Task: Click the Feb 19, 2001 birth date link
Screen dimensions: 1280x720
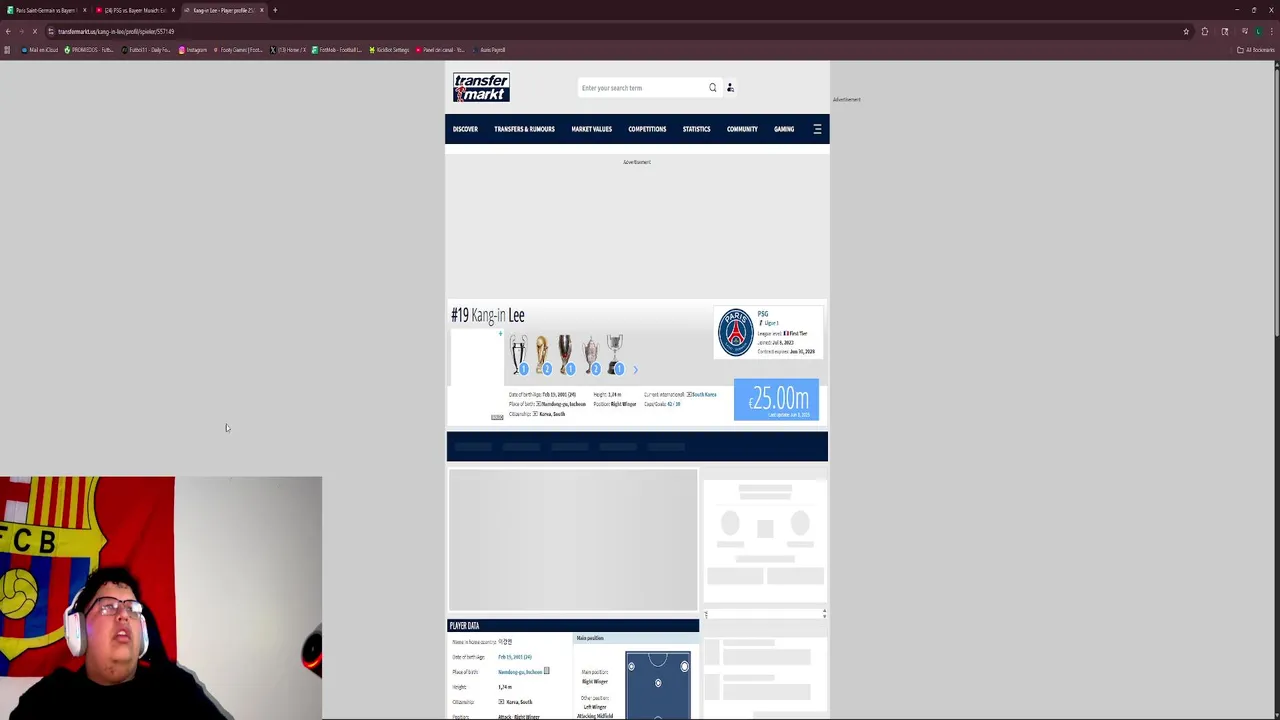Action: (x=514, y=657)
